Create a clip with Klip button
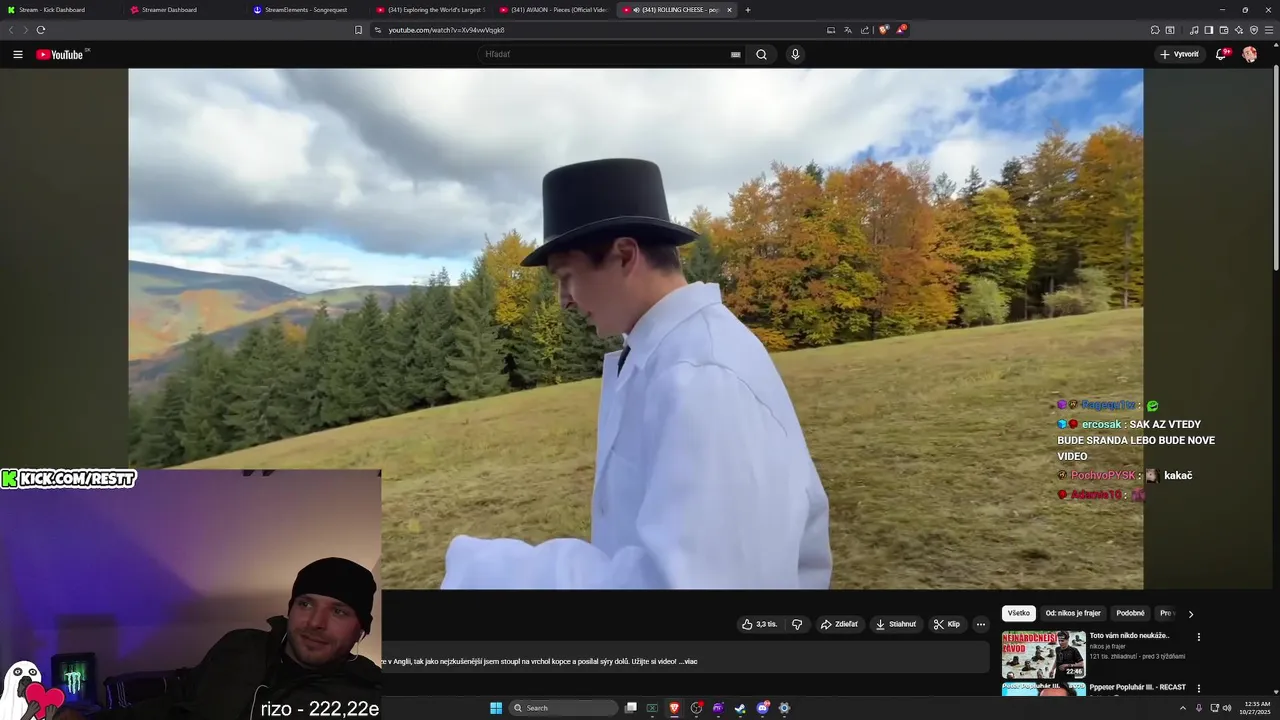The width and height of the screenshot is (1280, 720). [947, 624]
